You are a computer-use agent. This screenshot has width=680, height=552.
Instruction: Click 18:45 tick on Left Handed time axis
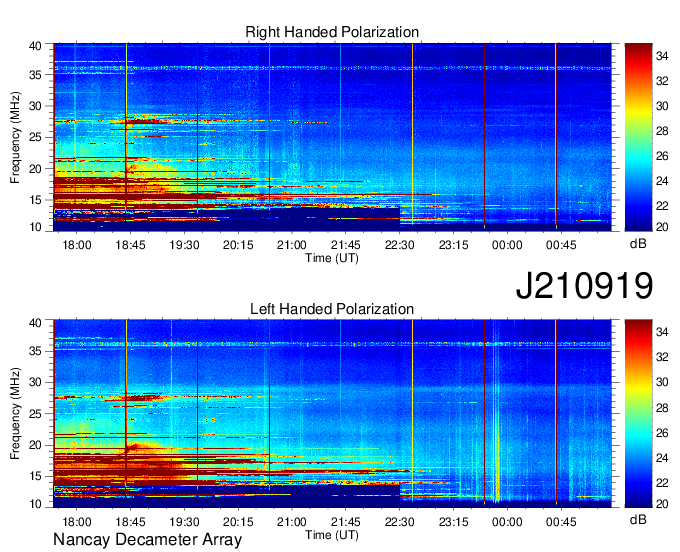tap(131, 522)
